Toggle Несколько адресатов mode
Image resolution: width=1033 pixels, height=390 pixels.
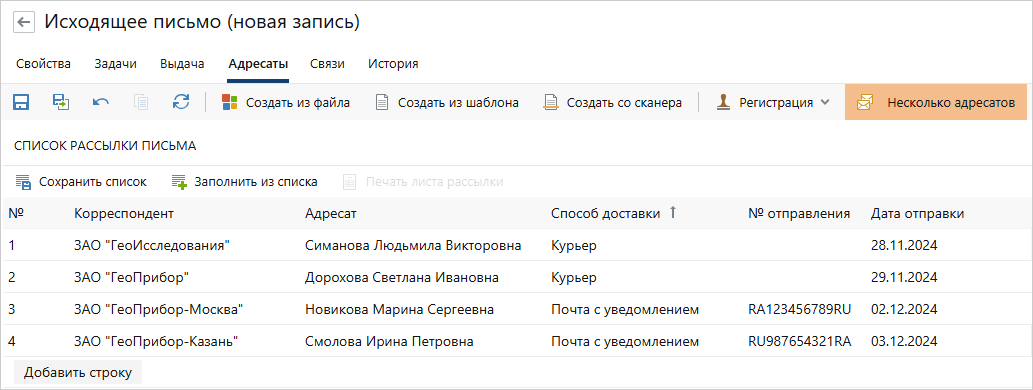tap(936, 102)
